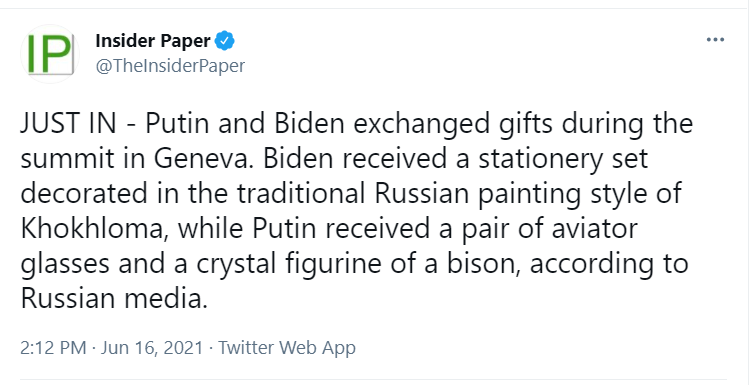Image resolution: width=754 pixels, height=385 pixels.
Task: Open the Insider Paper display name link
Action: click(153, 41)
